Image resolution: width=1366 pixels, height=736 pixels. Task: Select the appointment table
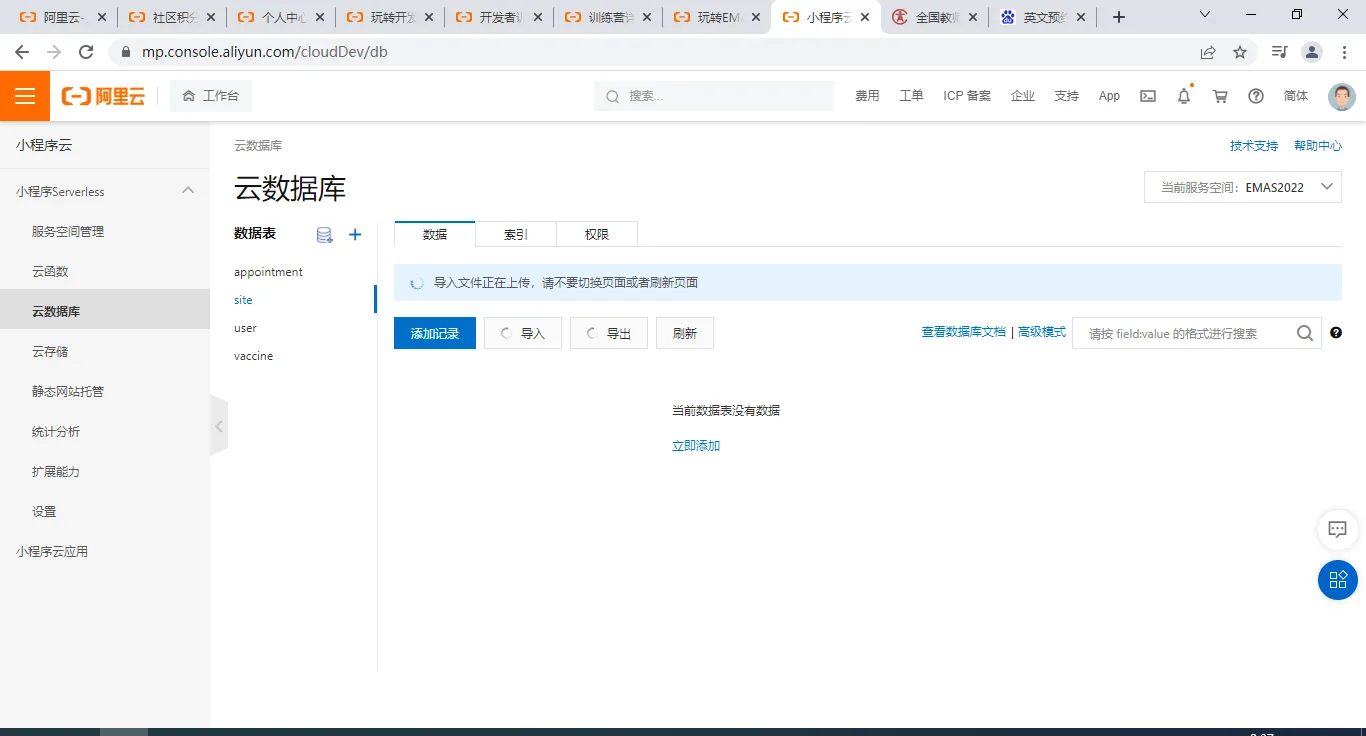pyautogui.click(x=268, y=272)
